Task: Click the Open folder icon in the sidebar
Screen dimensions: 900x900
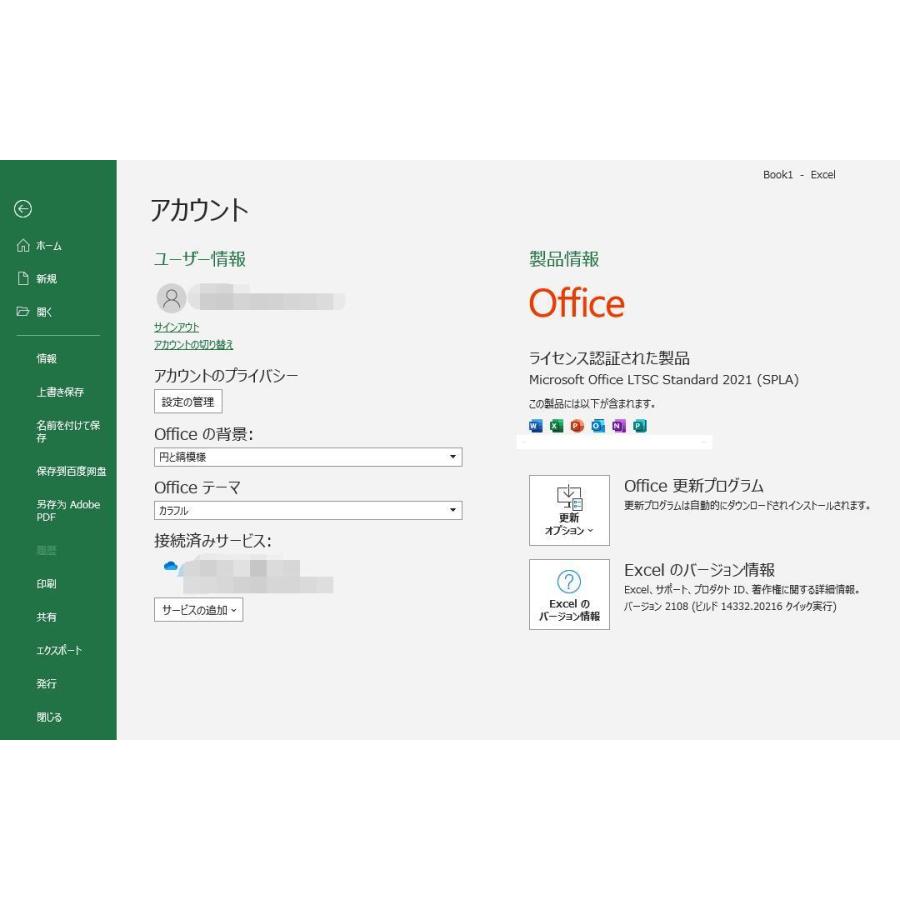Action: [x=23, y=312]
